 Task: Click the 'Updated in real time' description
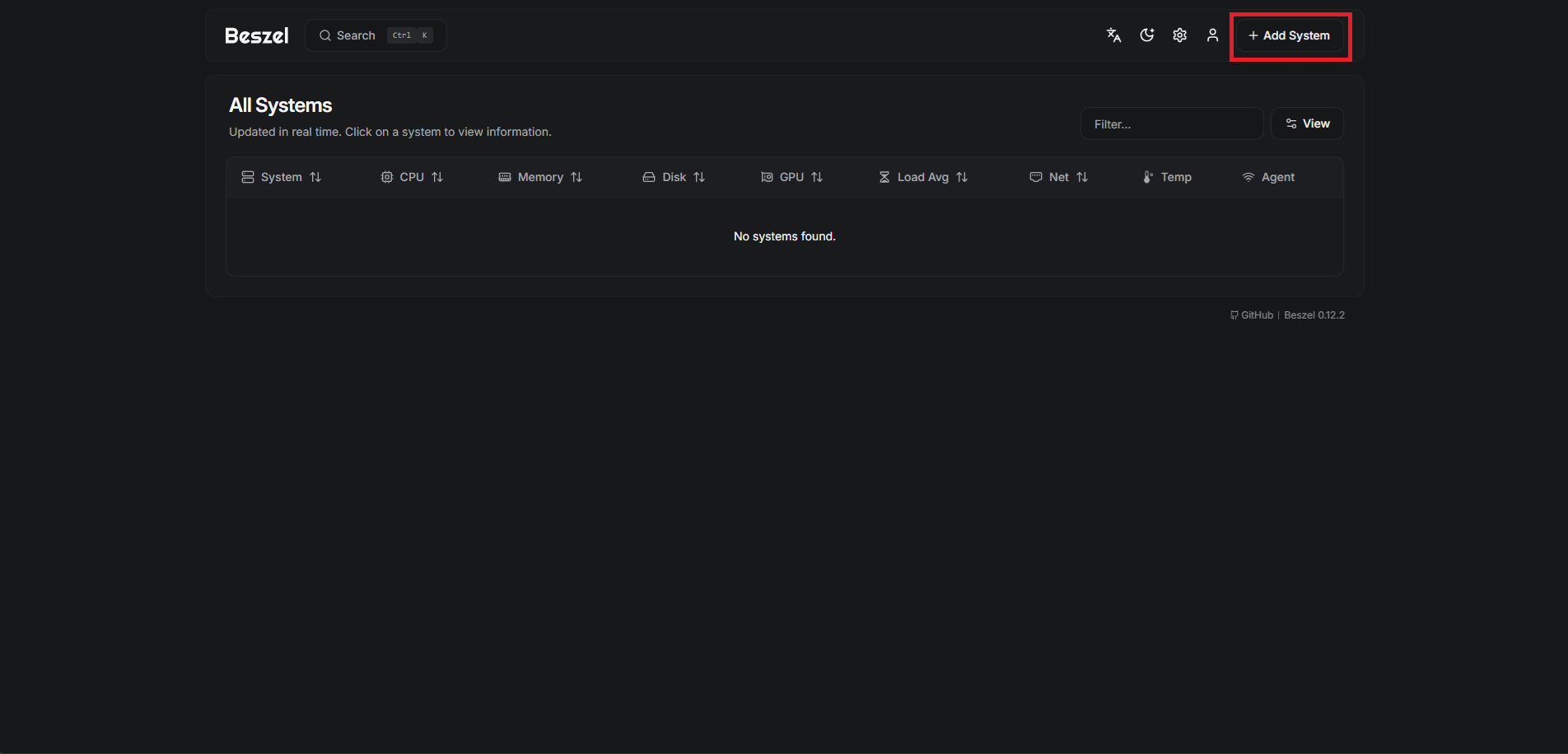390,132
